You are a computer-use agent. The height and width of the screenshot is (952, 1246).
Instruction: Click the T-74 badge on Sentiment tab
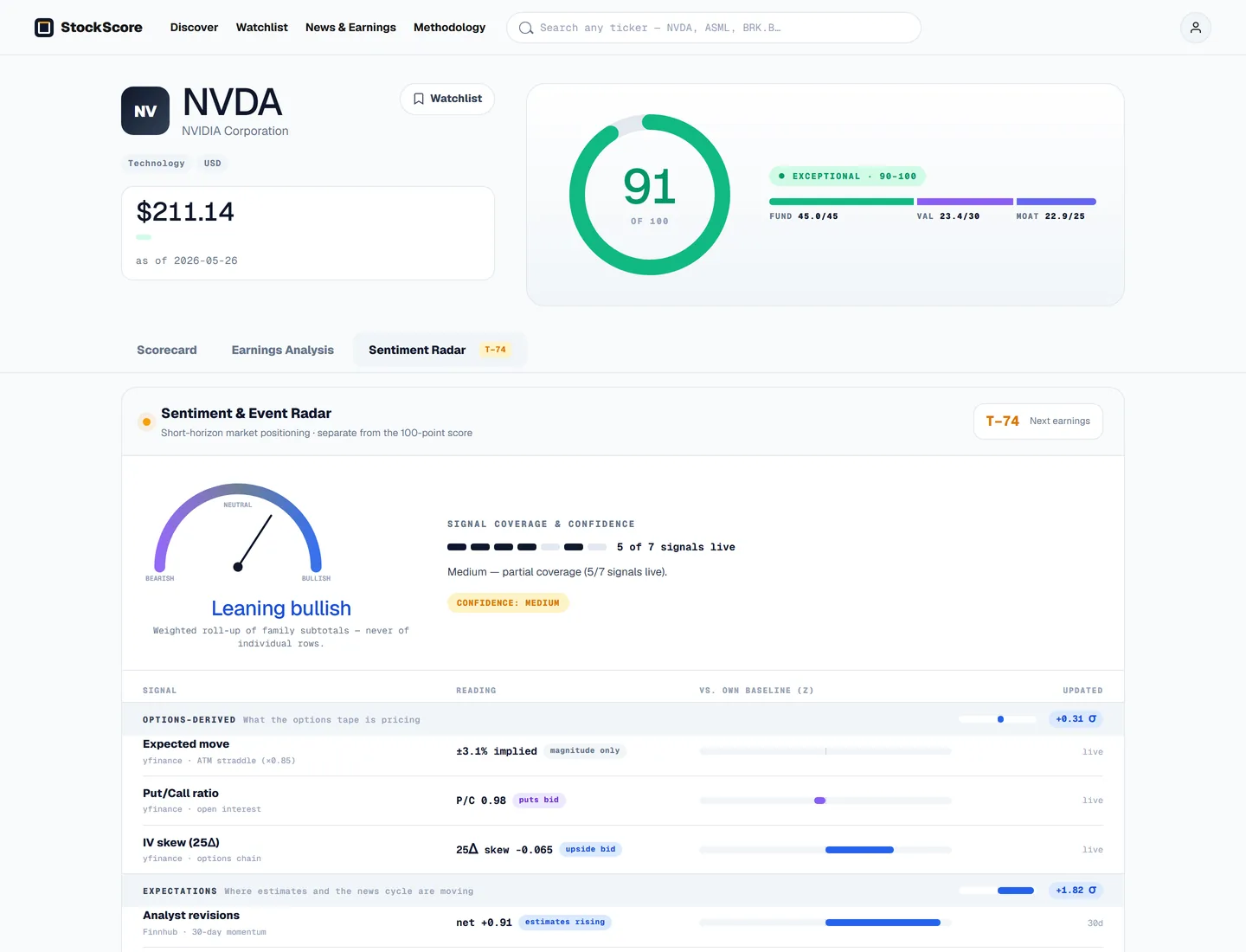[496, 350]
